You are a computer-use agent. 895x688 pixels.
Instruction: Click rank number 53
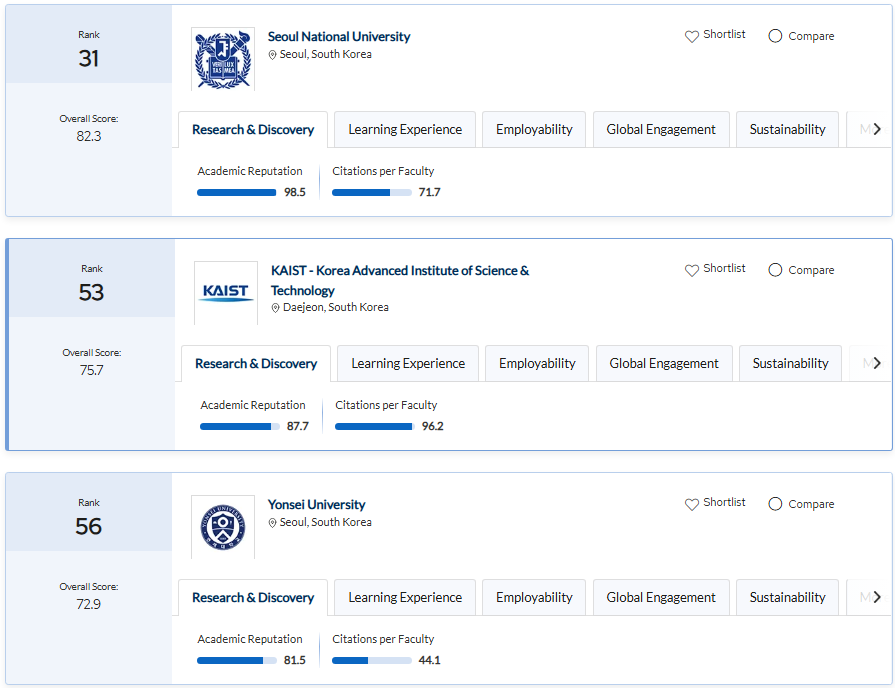point(91,292)
